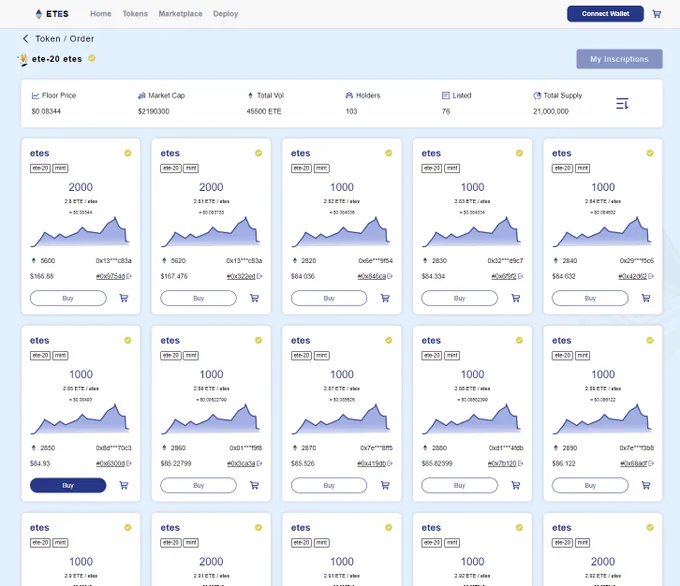Screen dimensions: 680x586
Task: Click the Total Vol value 45500 ETE
Action: 264,111
